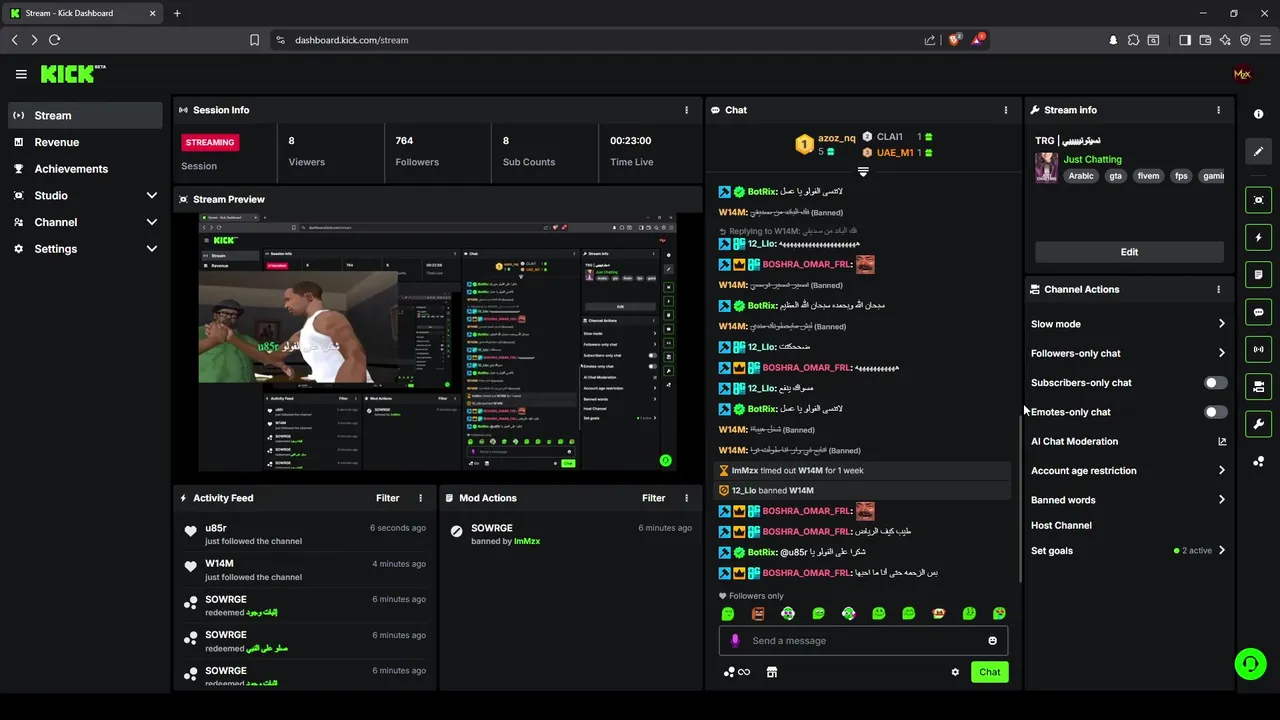Image resolution: width=1280 pixels, height=720 pixels.
Task: Open Achievements in the left sidebar
Action: tap(85, 169)
